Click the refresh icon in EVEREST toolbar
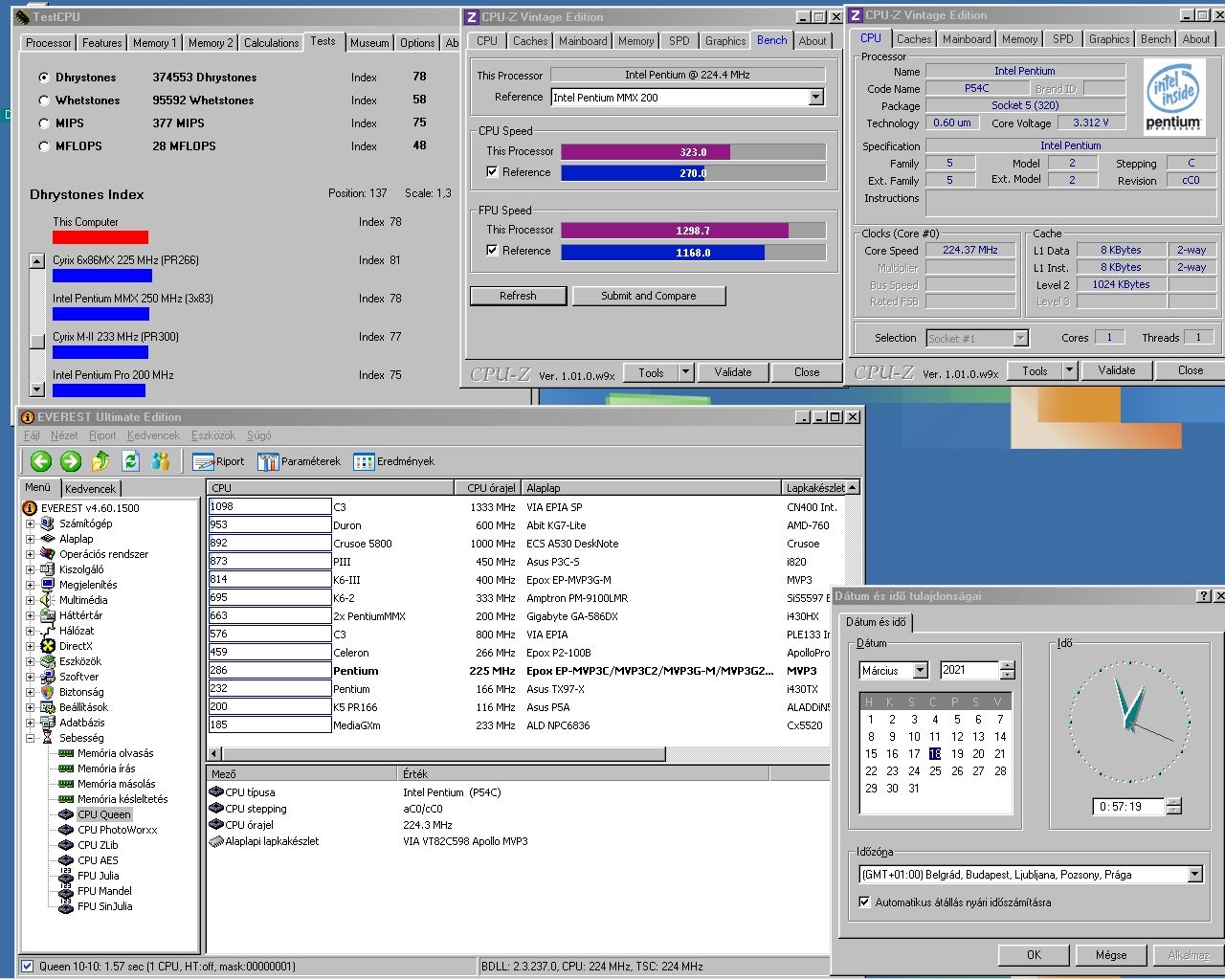Viewport: 1225px width, 980px height. [x=131, y=461]
